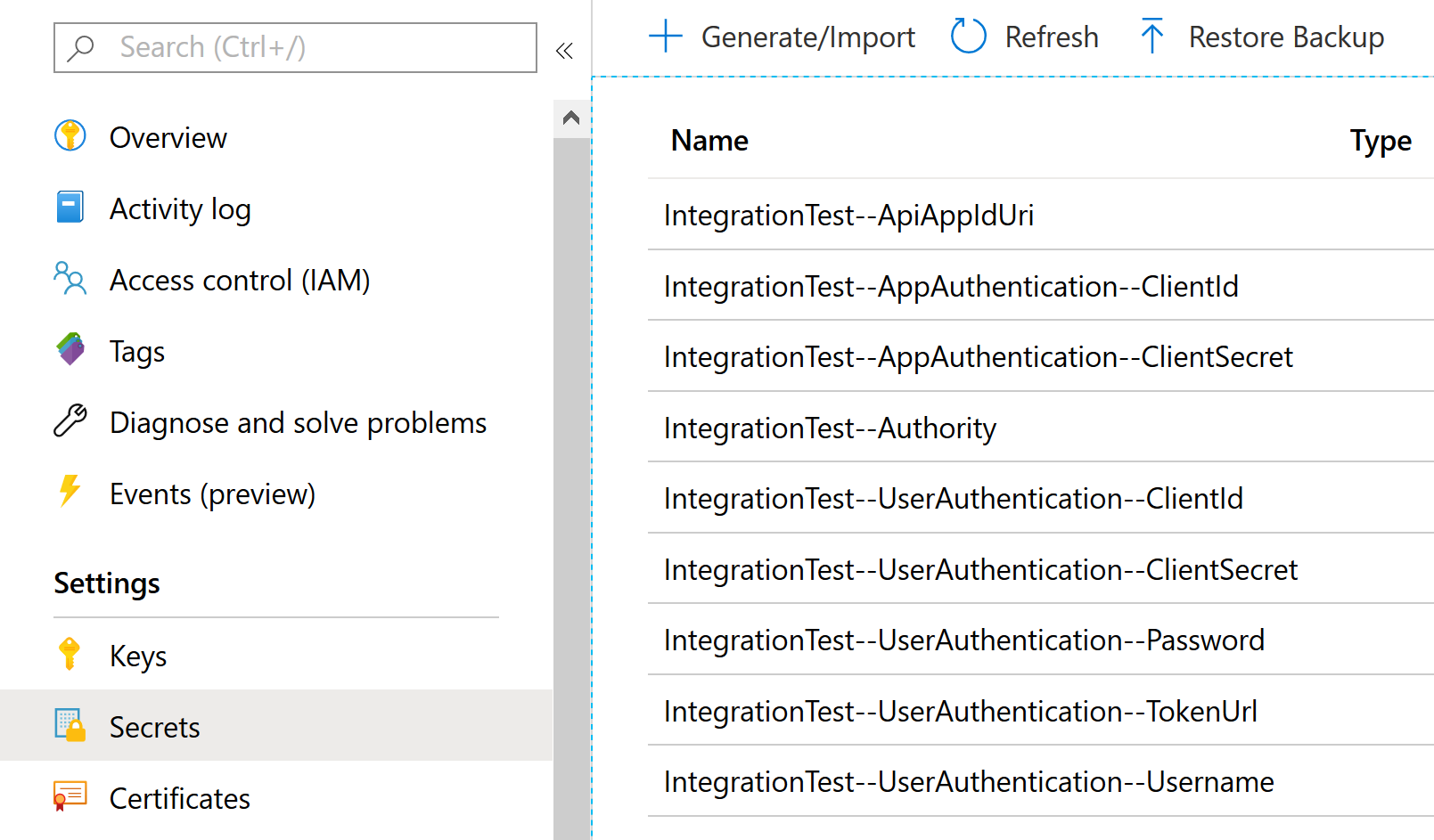Sort secrets by Name column header
The height and width of the screenshot is (840, 1434).
[x=709, y=141]
